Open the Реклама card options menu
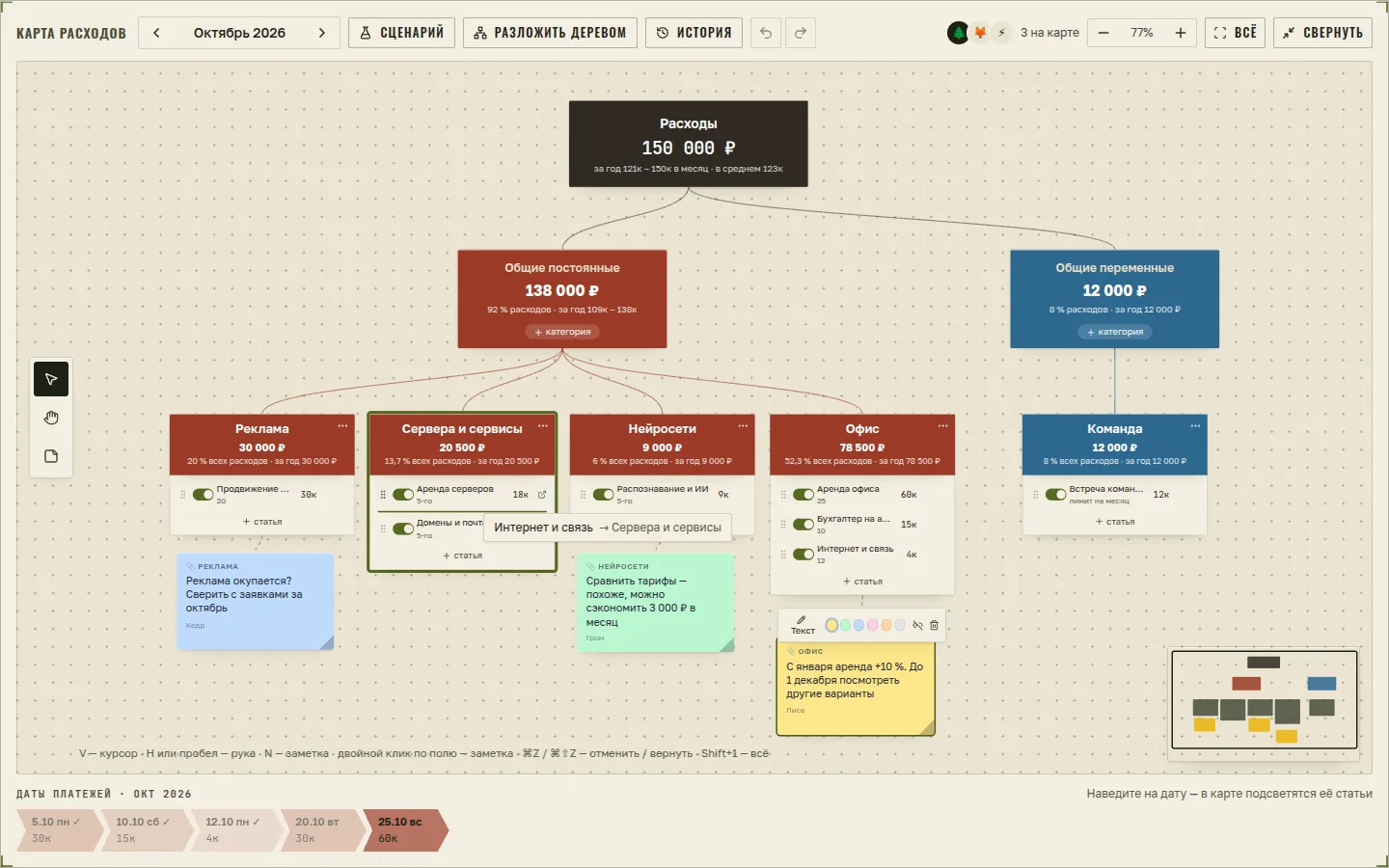The height and width of the screenshot is (868, 1389). [342, 426]
